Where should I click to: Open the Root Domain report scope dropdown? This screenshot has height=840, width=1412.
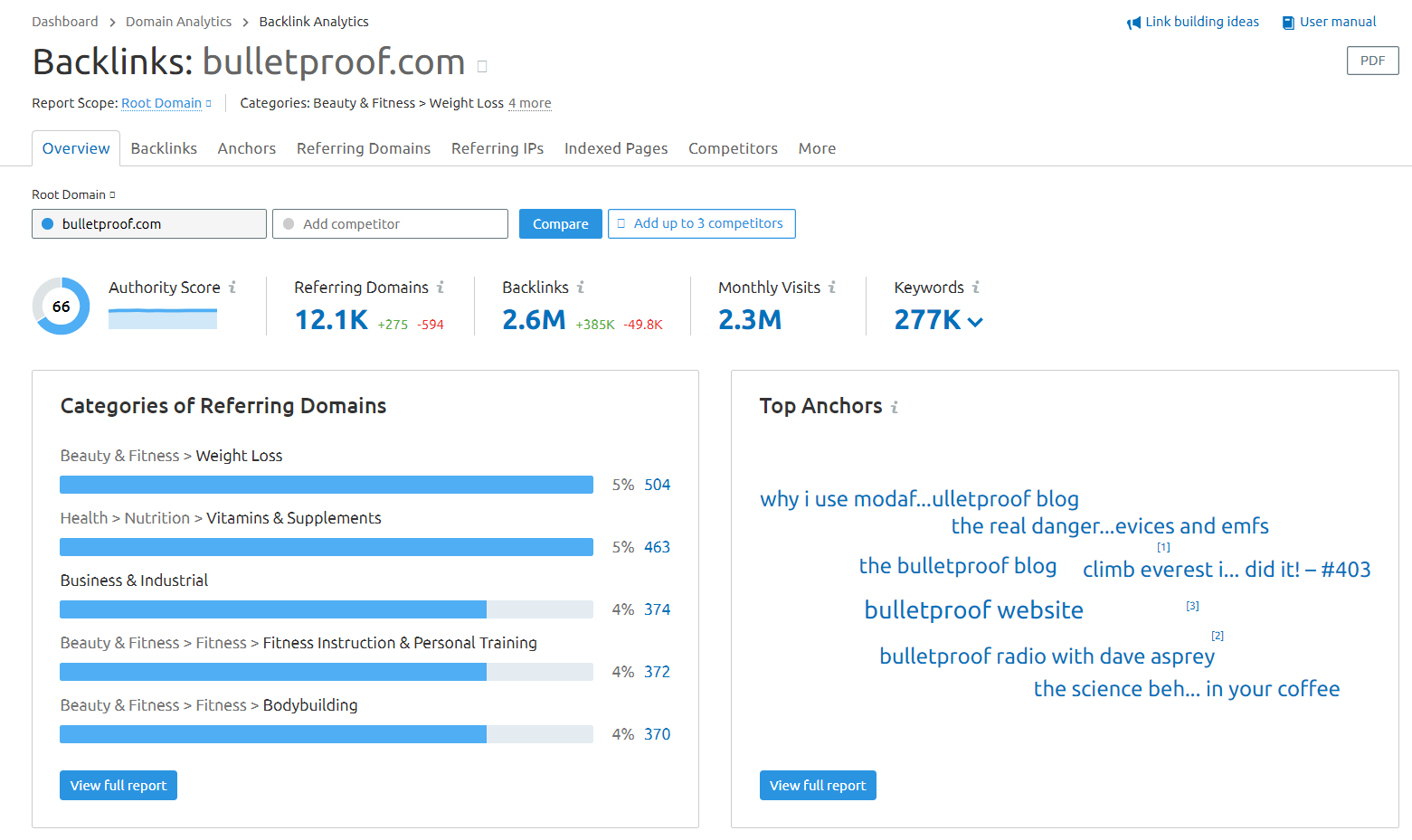click(x=166, y=103)
